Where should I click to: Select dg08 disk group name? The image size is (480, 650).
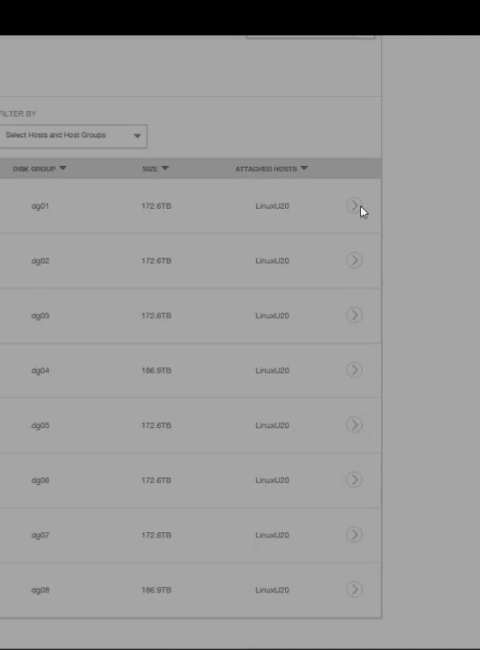pos(40,590)
